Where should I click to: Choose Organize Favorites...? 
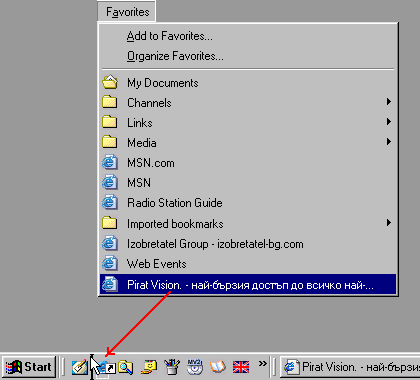click(x=248, y=56)
